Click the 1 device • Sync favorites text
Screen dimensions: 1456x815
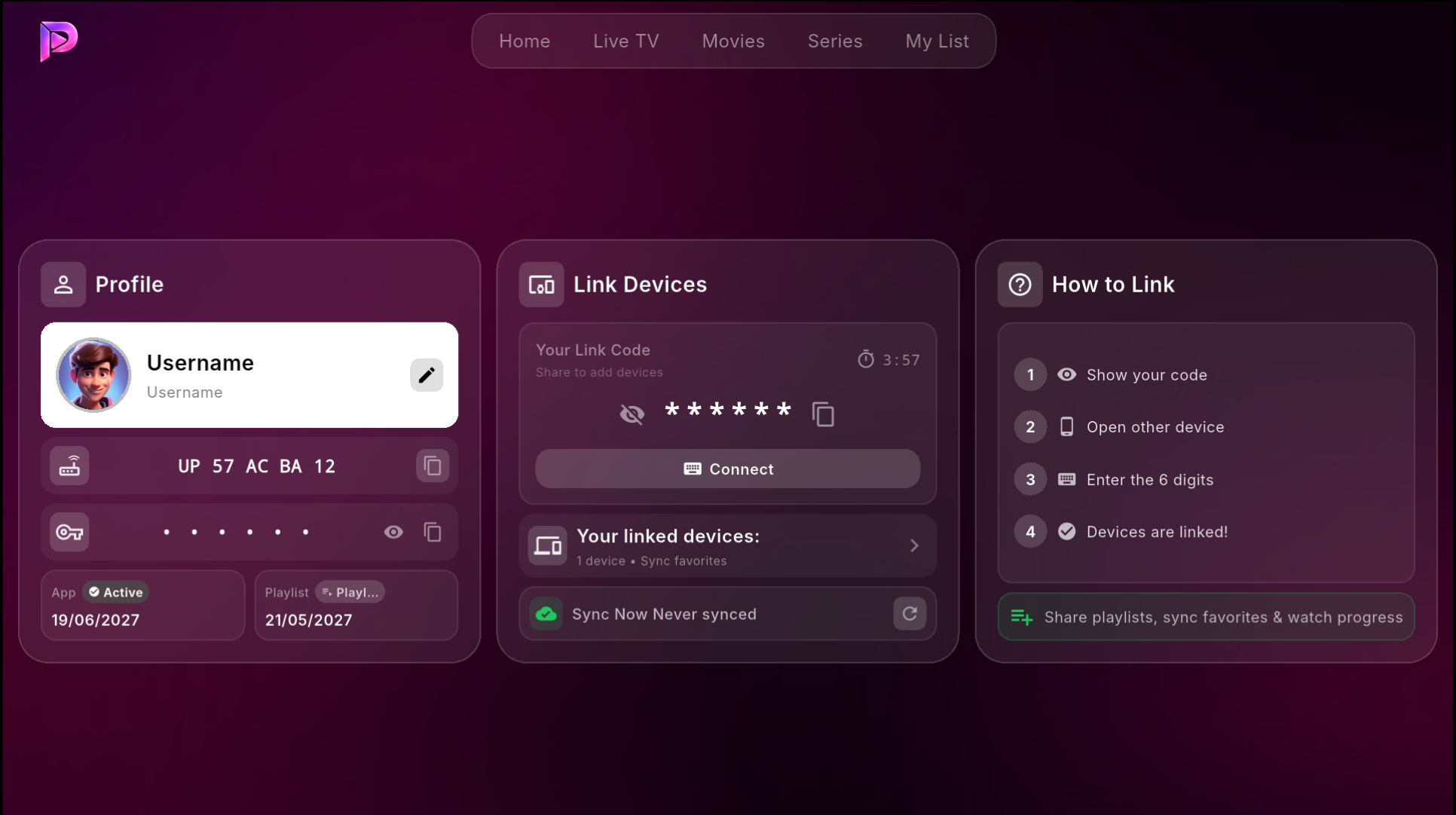point(651,561)
